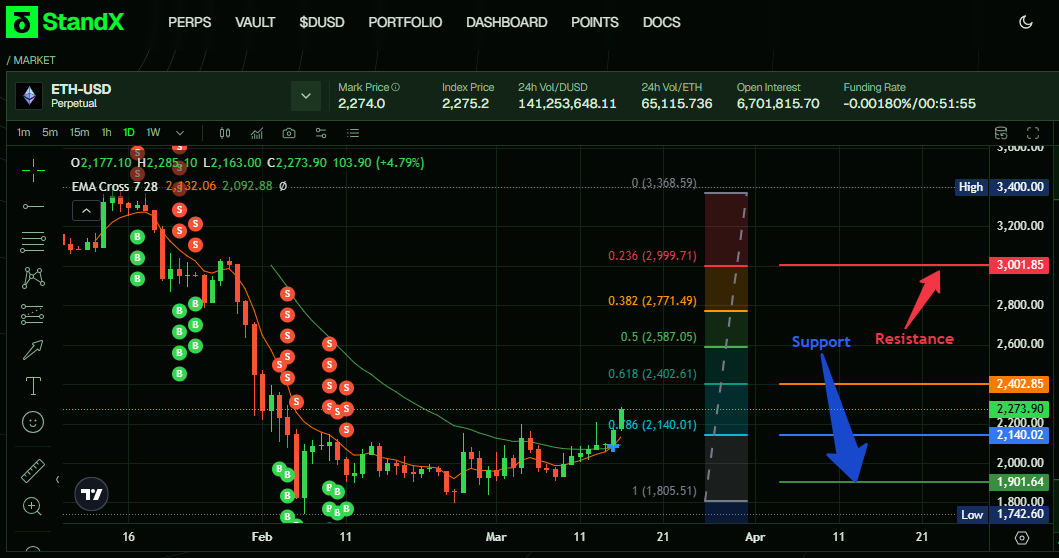Click the current price 2,273.90 label
1059x558 pixels.
pyautogui.click(x=1019, y=409)
